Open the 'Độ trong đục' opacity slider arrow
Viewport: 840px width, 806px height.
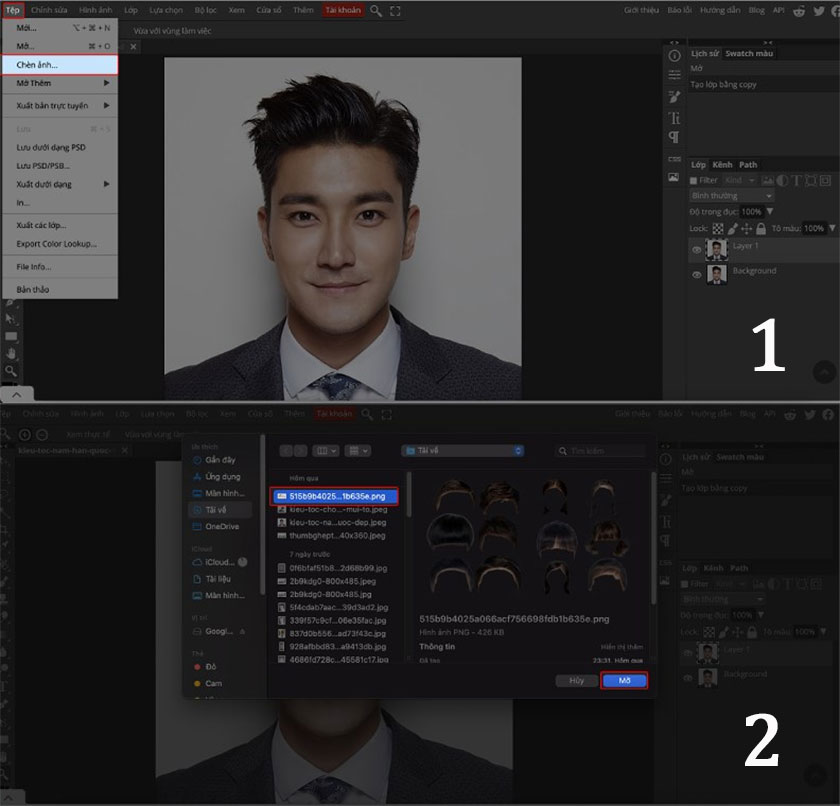(x=768, y=212)
